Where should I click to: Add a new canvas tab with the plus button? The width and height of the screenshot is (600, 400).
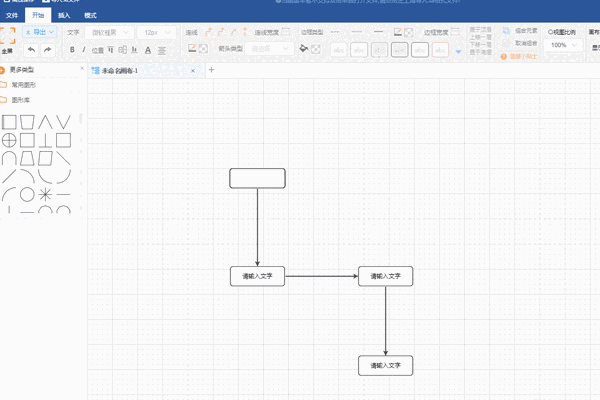tap(211, 70)
